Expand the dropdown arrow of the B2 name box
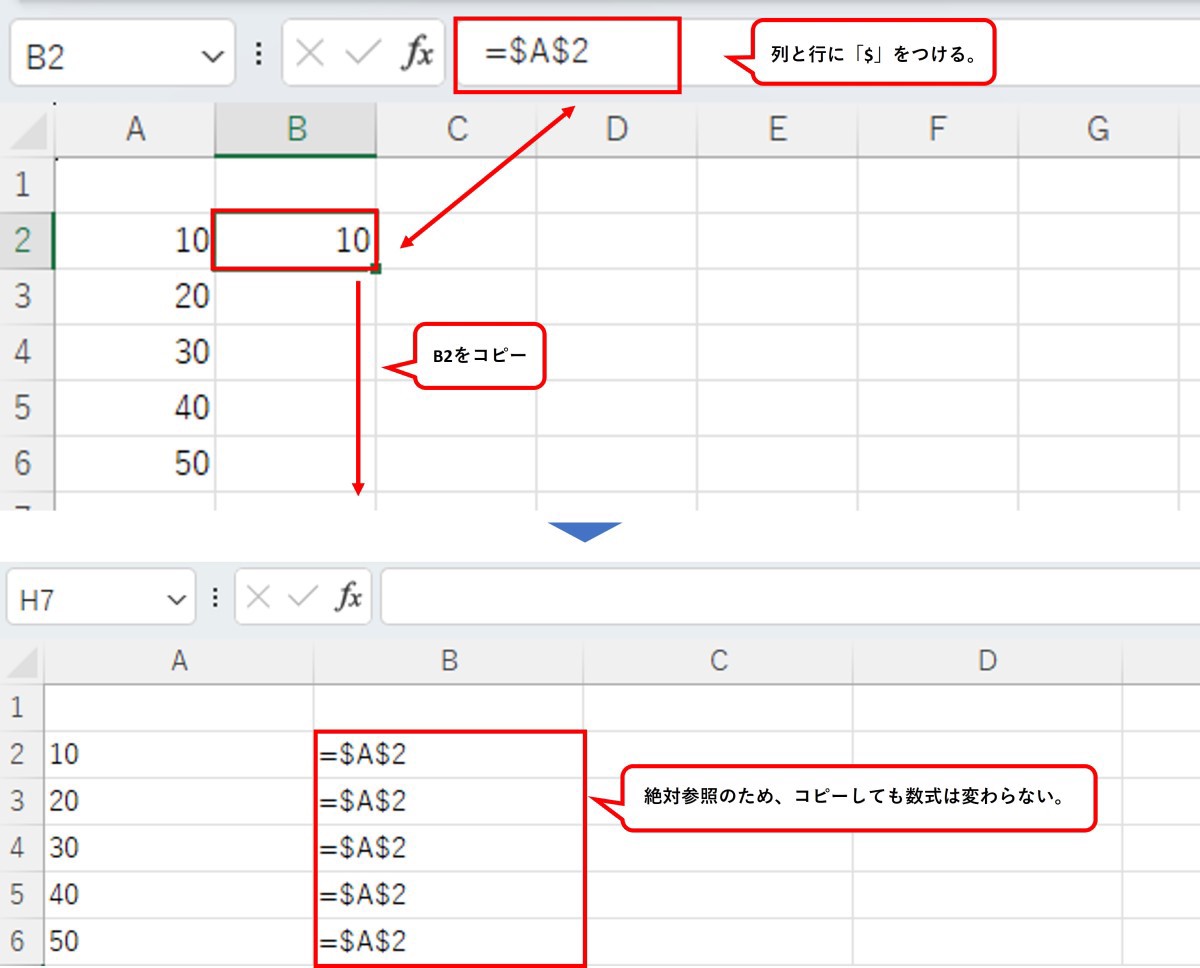1200x968 pixels. (x=213, y=56)
